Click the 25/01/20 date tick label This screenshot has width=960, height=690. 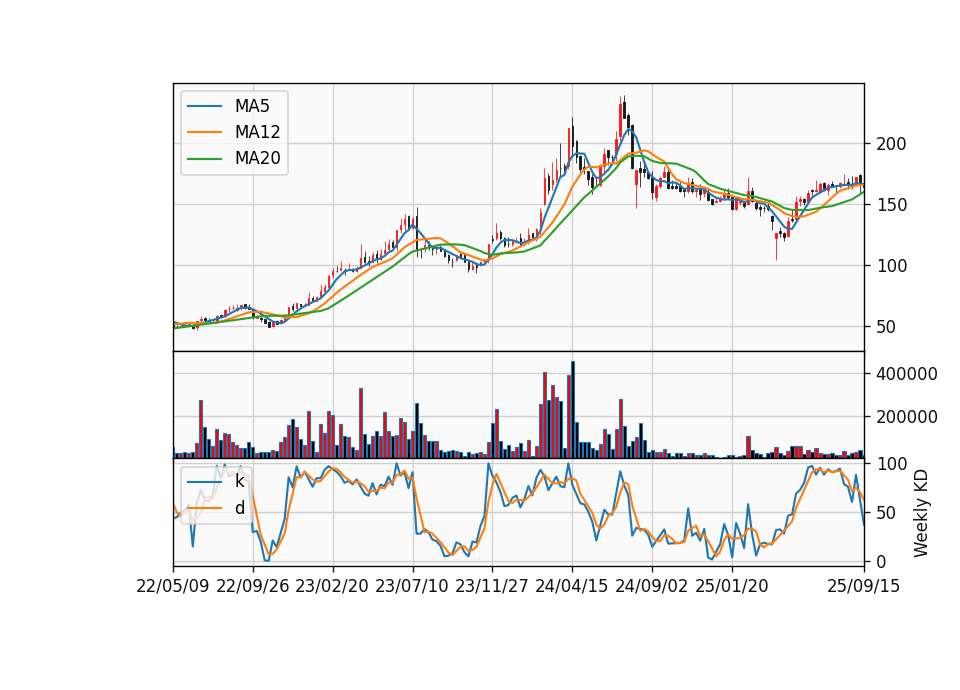click(x=732, y=586)
